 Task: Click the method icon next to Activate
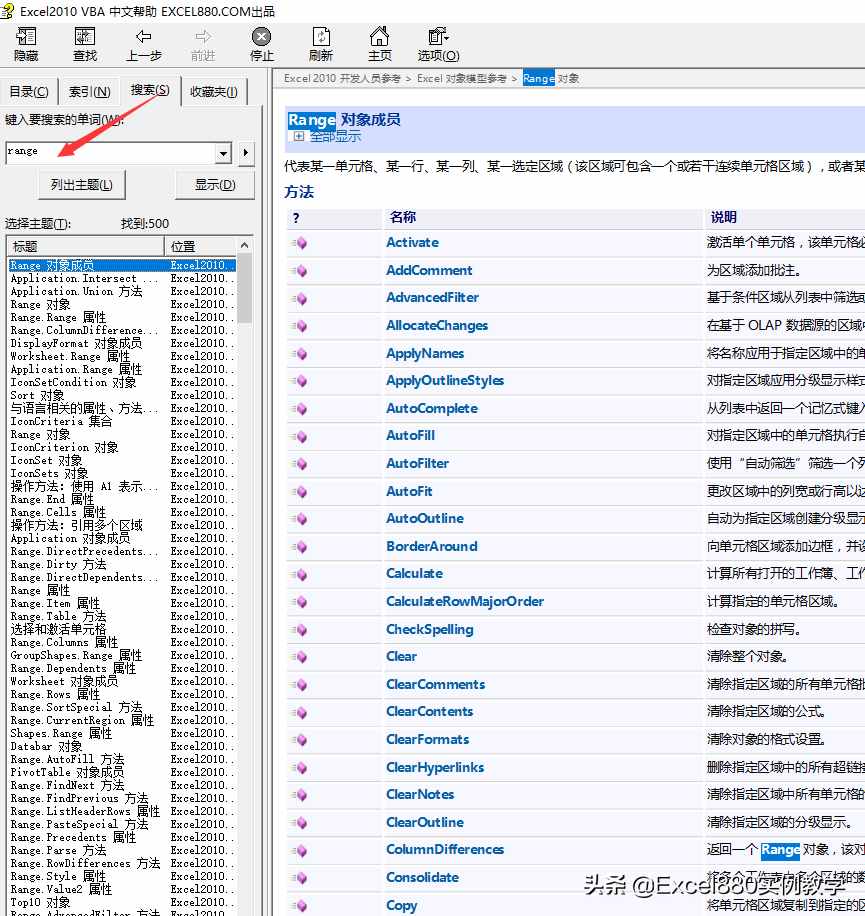(x=300, y=242)
